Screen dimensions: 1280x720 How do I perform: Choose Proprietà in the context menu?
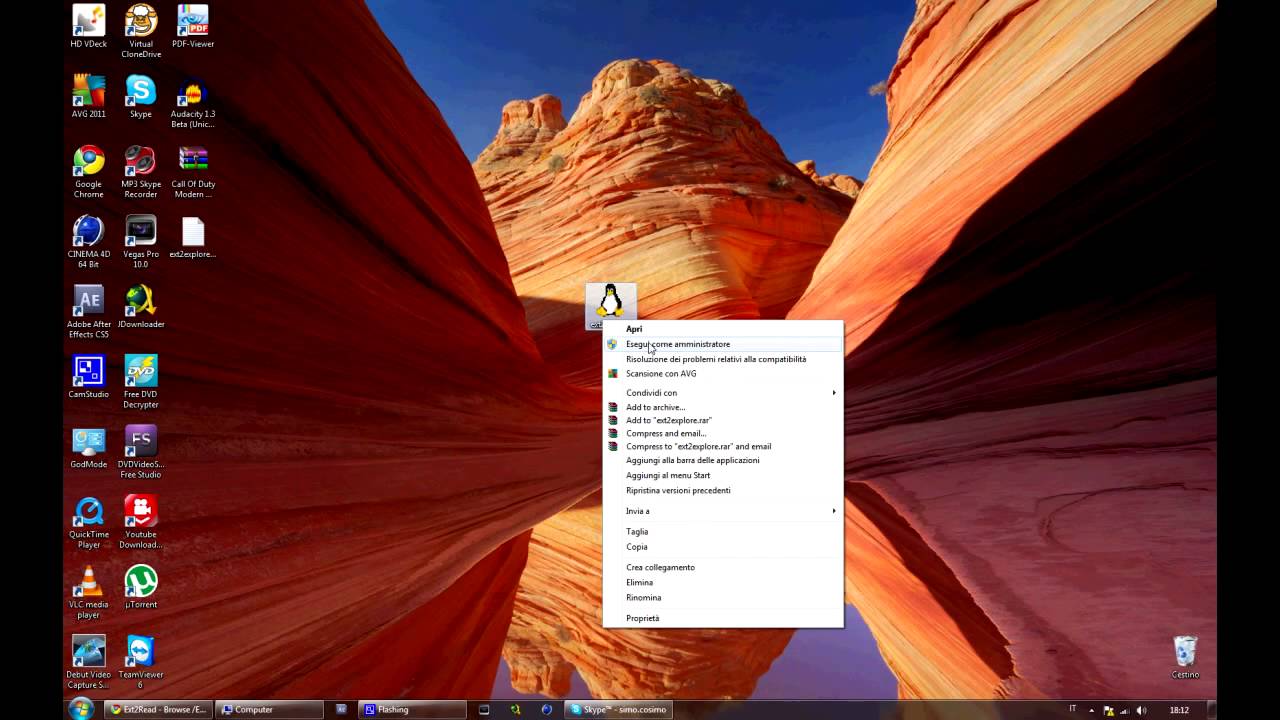click(723, 618)
